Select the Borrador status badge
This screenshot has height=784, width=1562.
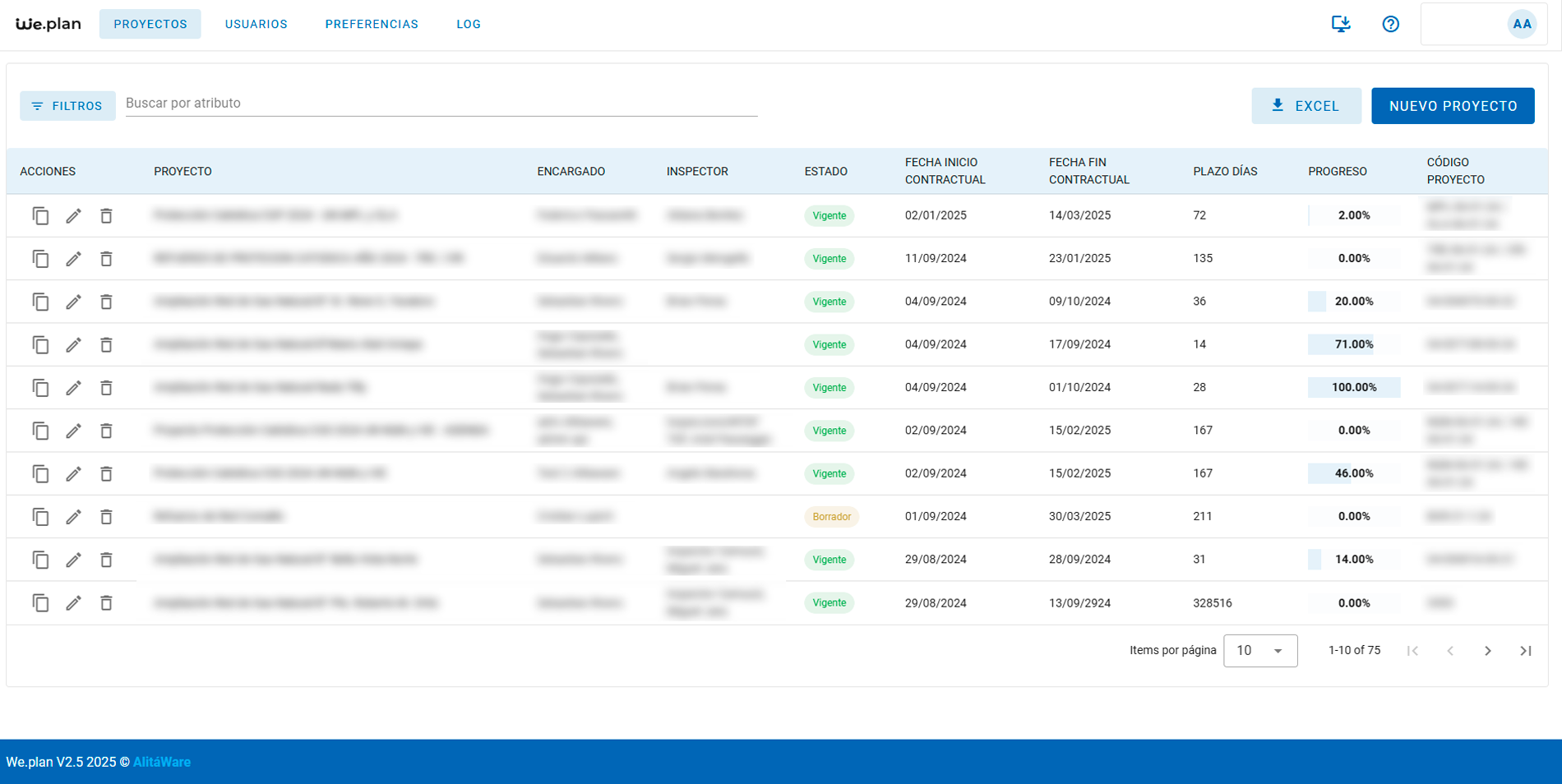coord(831,517)
